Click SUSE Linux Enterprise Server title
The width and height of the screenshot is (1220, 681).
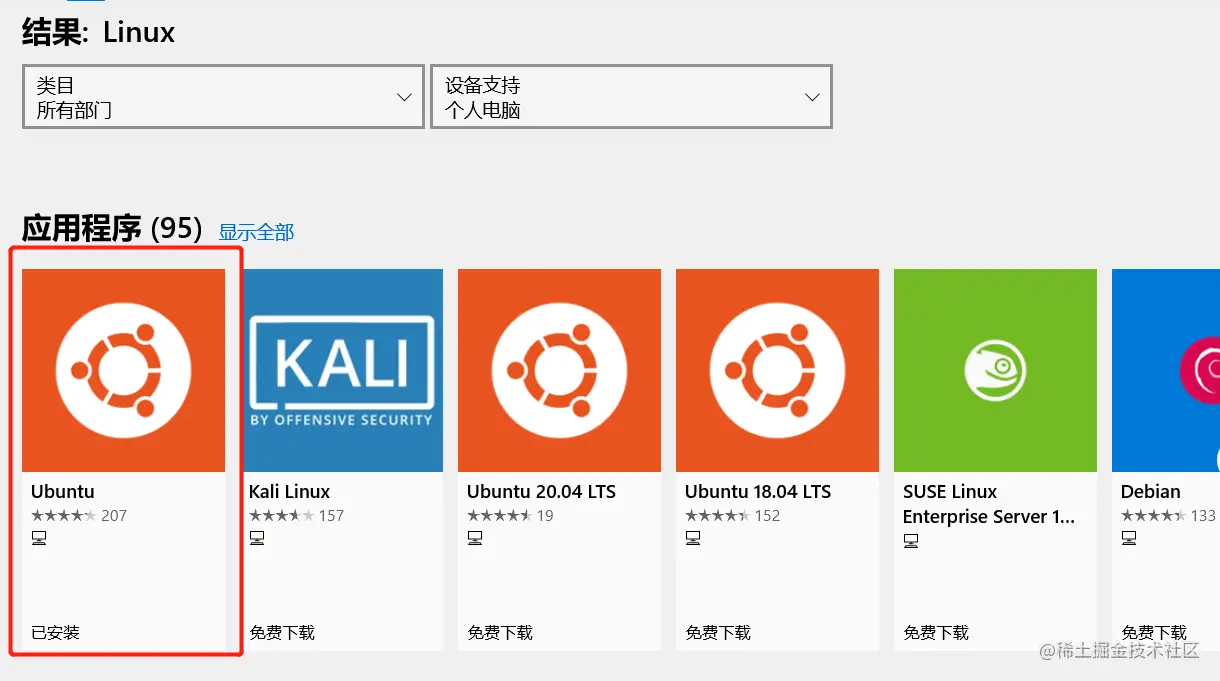[x=989, y=504]
